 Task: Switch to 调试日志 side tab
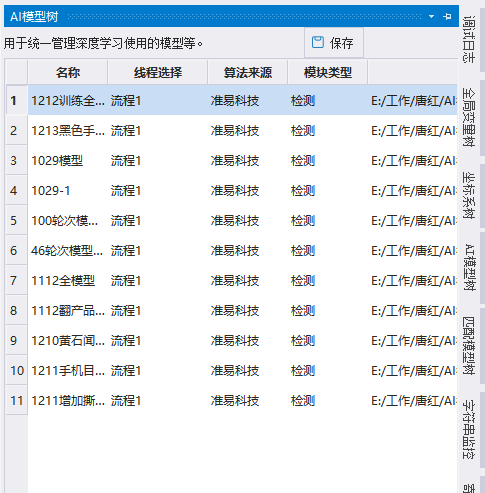click(469, 39)
